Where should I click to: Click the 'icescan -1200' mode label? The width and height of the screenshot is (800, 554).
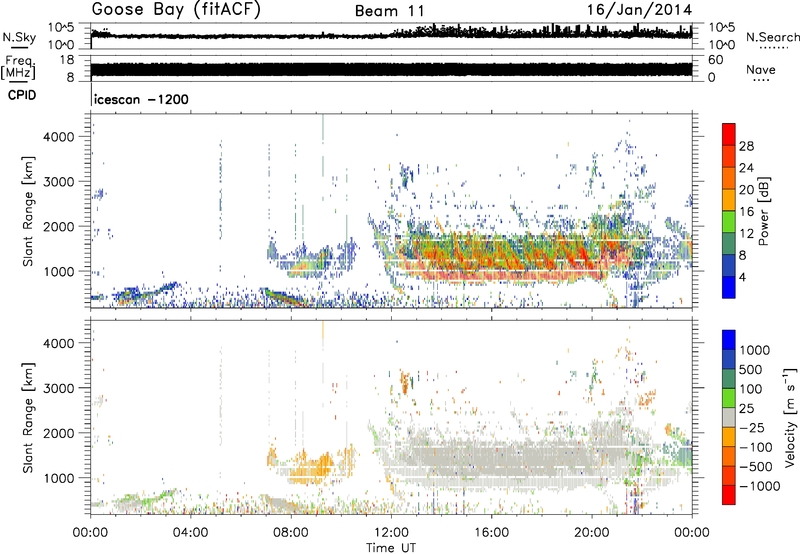click(x=141, y=99)
